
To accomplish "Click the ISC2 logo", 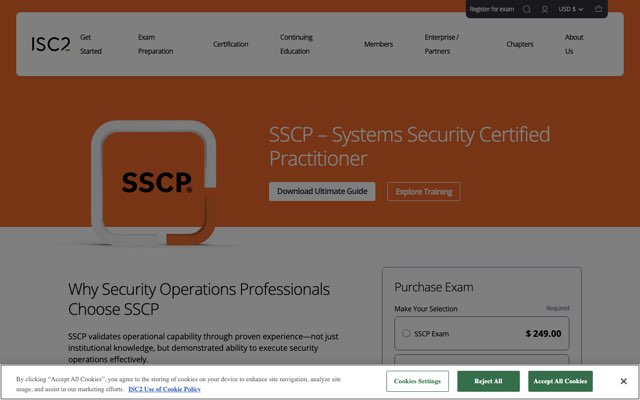I will pos(51,44).
